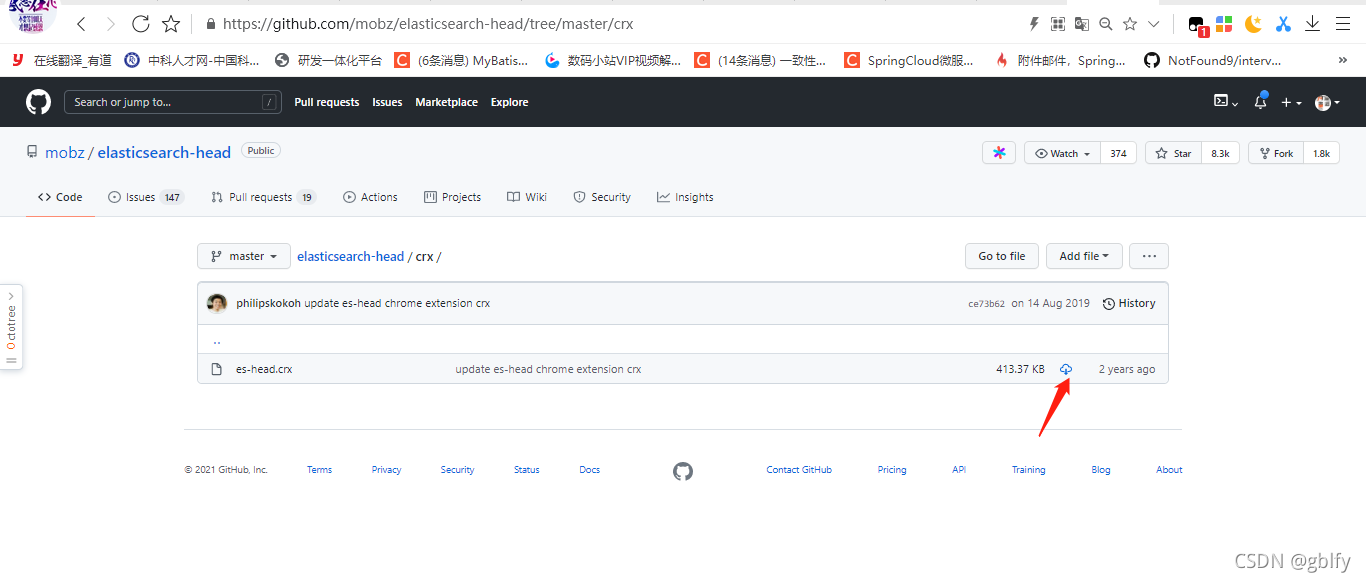The width and height of the screenshot is (1366, 582).
Task: Open the philipskokoh author link
Action: (x=268, y=303)
